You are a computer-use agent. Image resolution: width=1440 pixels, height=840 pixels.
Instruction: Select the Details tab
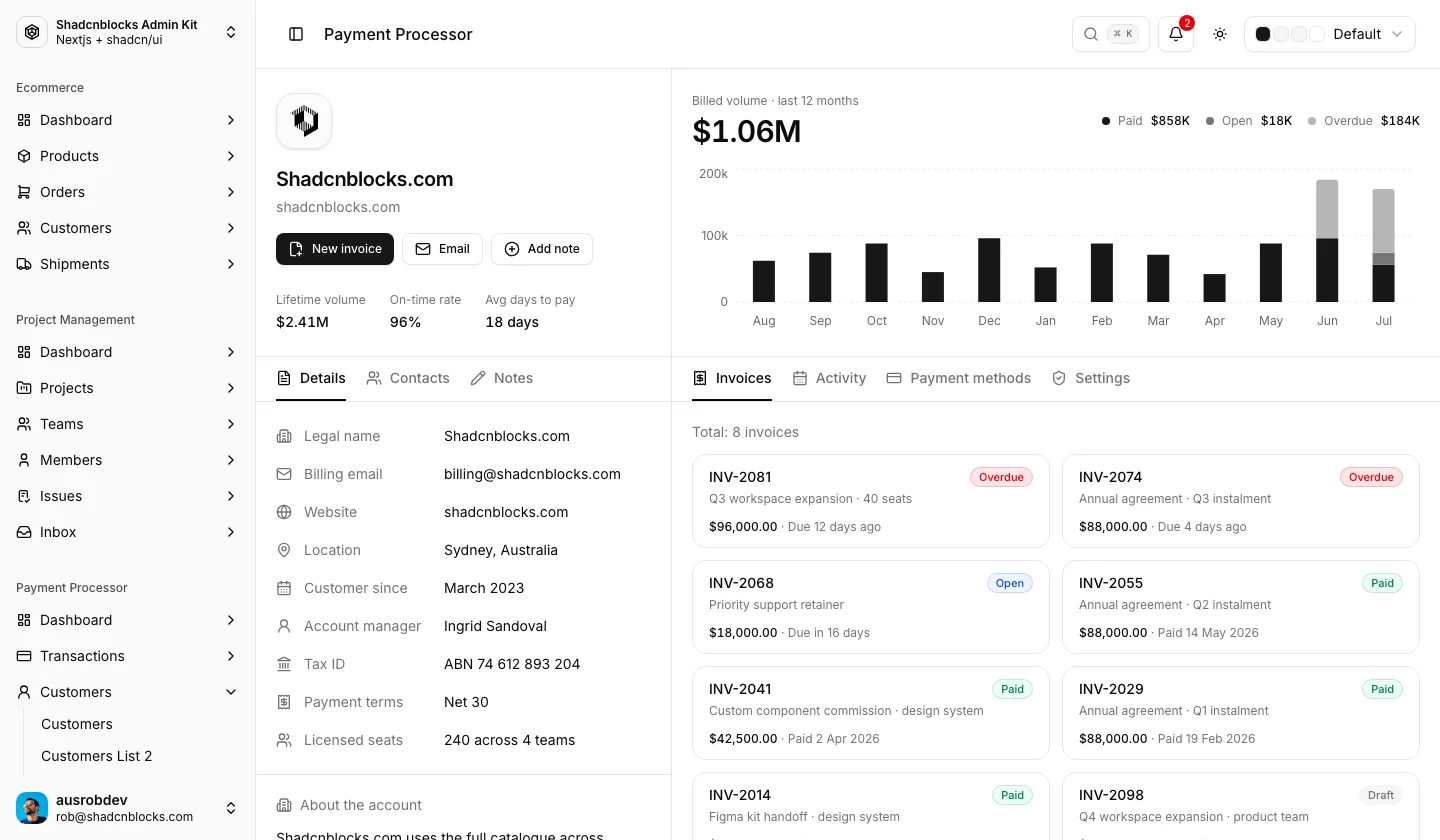click(x=311, y=378)
